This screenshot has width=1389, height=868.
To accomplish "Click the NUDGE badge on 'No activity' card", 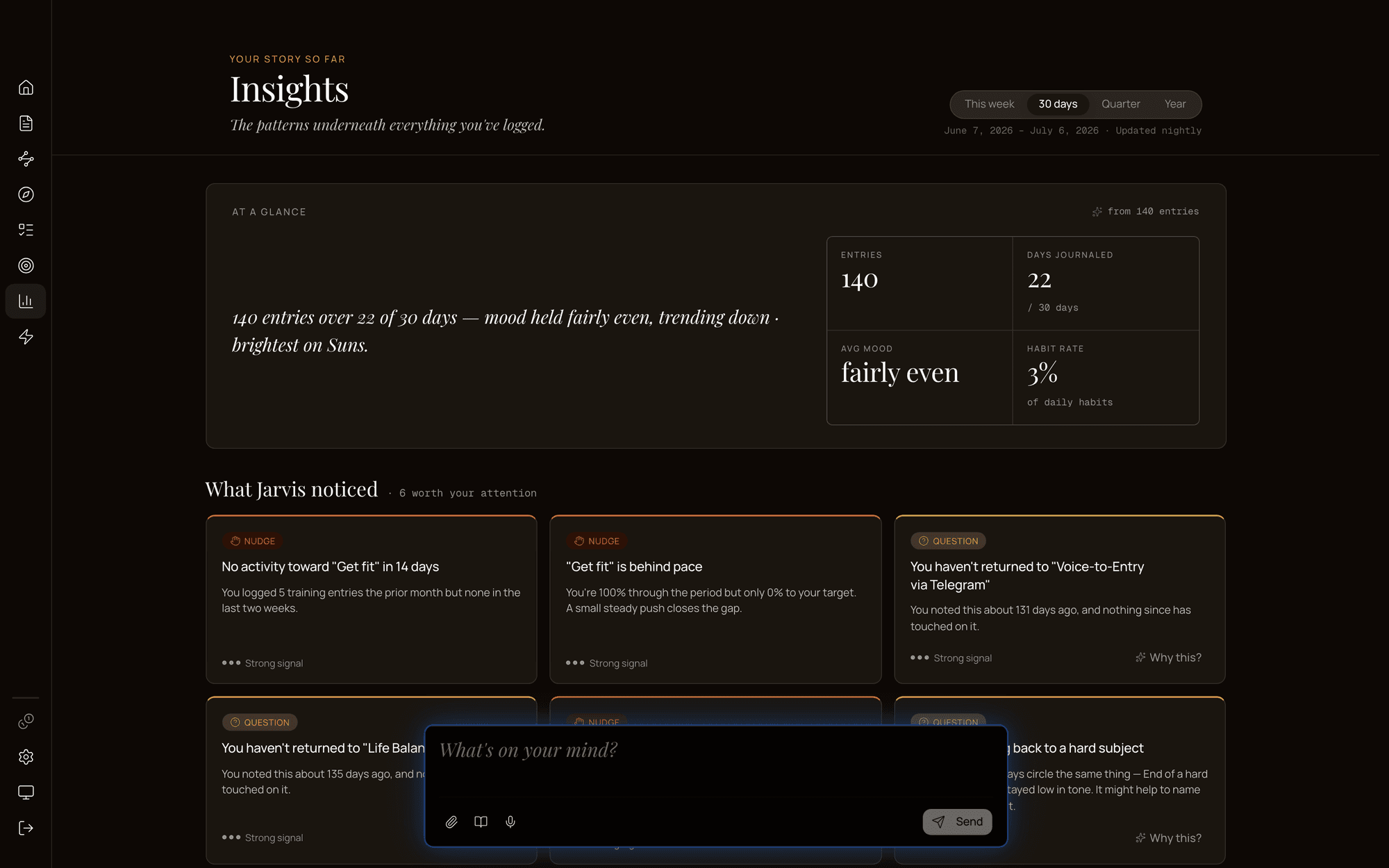I will pos(253,541).
